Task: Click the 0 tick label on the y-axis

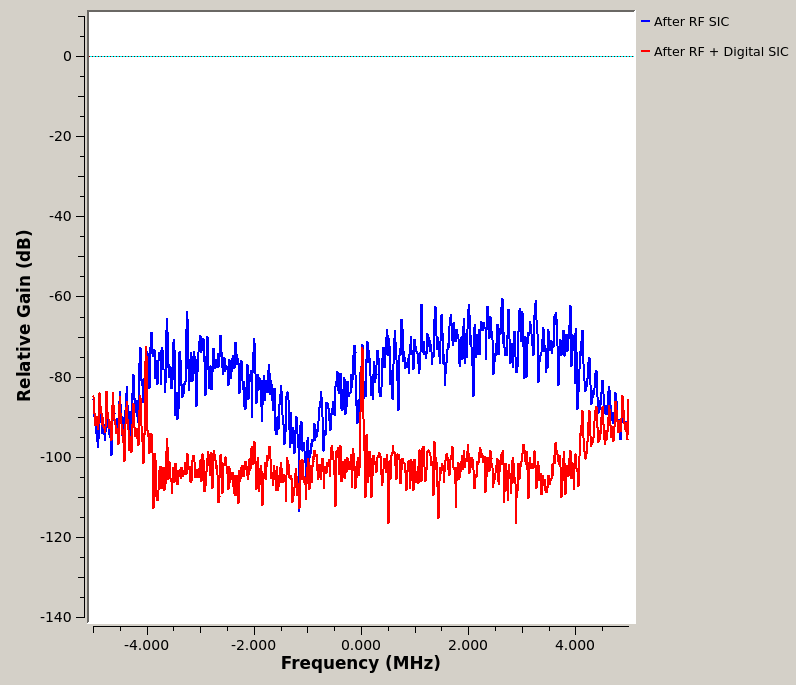Action: (x=67, y=57)
